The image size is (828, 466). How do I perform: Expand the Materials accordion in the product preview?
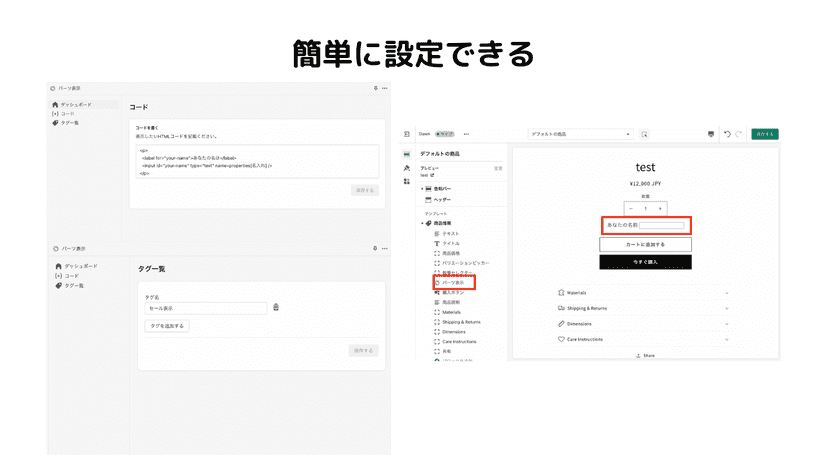click(x=643, y=293)
